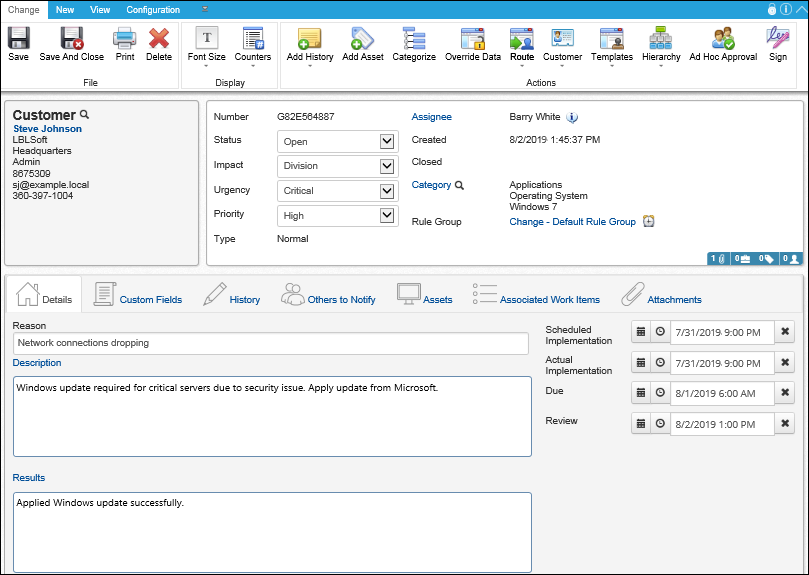The image size is (809, 575).
Task: Open the Ad Hoc Approval action
Action: (723, 44)
